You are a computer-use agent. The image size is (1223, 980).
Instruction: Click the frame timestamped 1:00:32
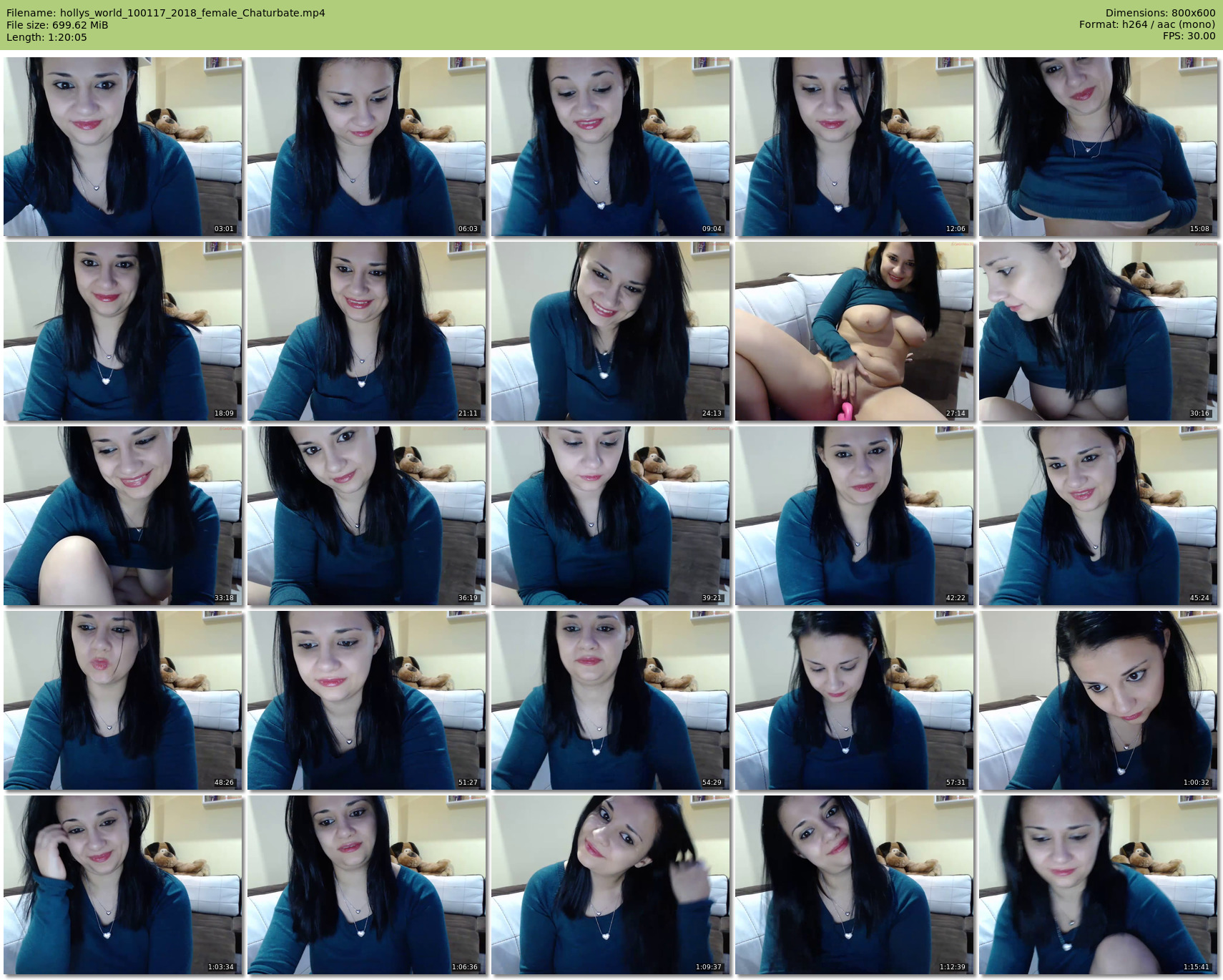[1099, 700]
